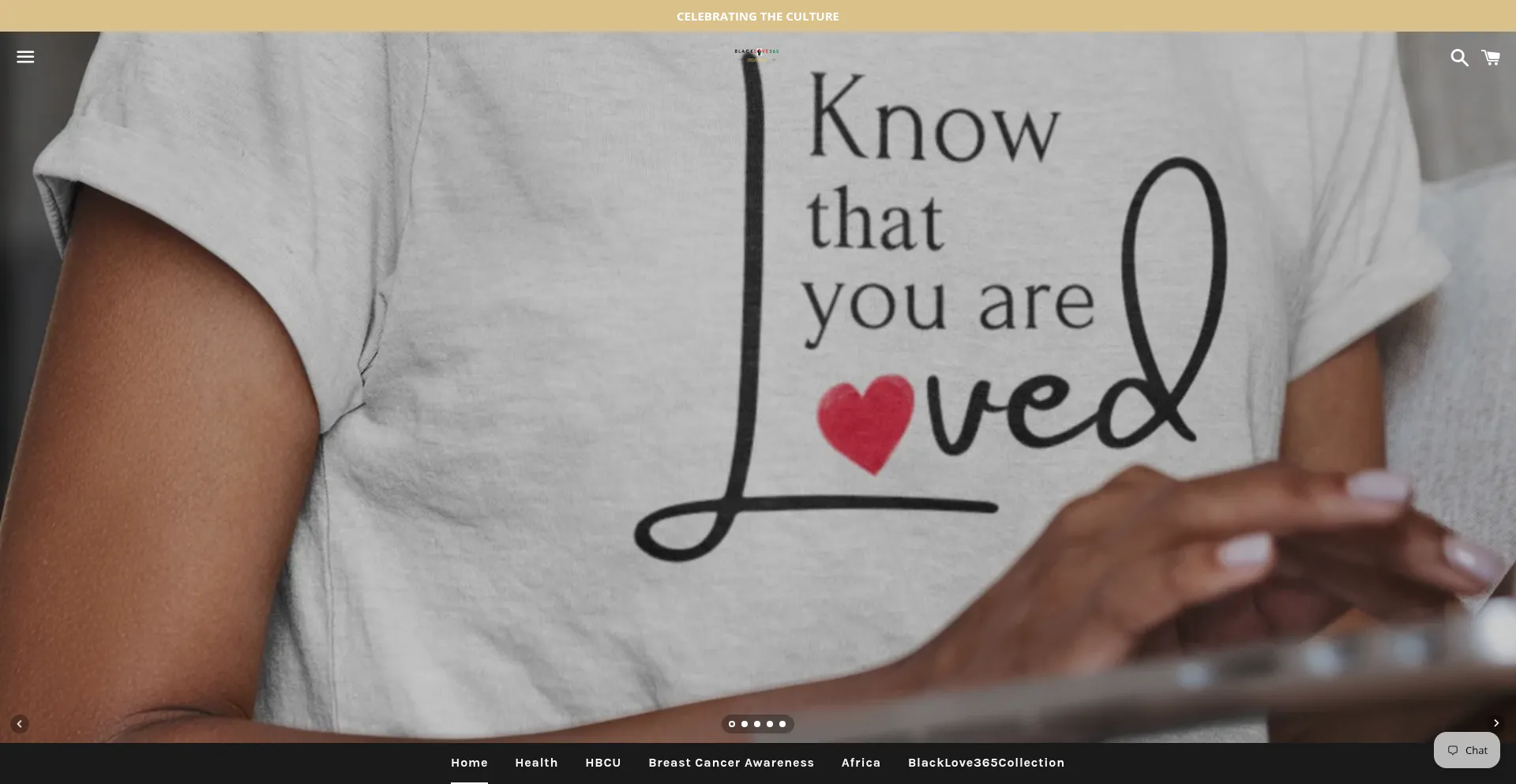Open the Chat widget button
The height and width of the screenshot is (784, 1516).
1467,750
